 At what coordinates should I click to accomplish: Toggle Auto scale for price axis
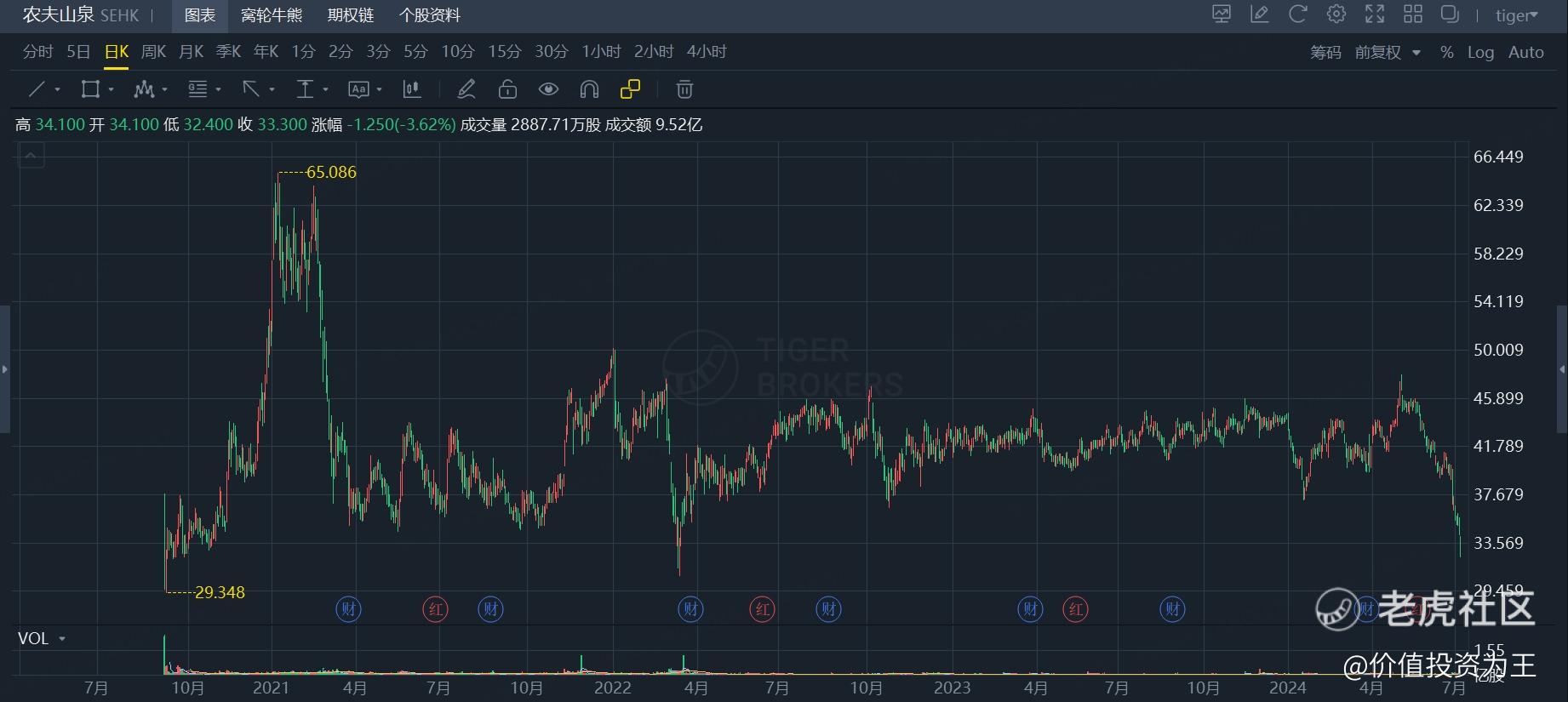(1526, 52)
